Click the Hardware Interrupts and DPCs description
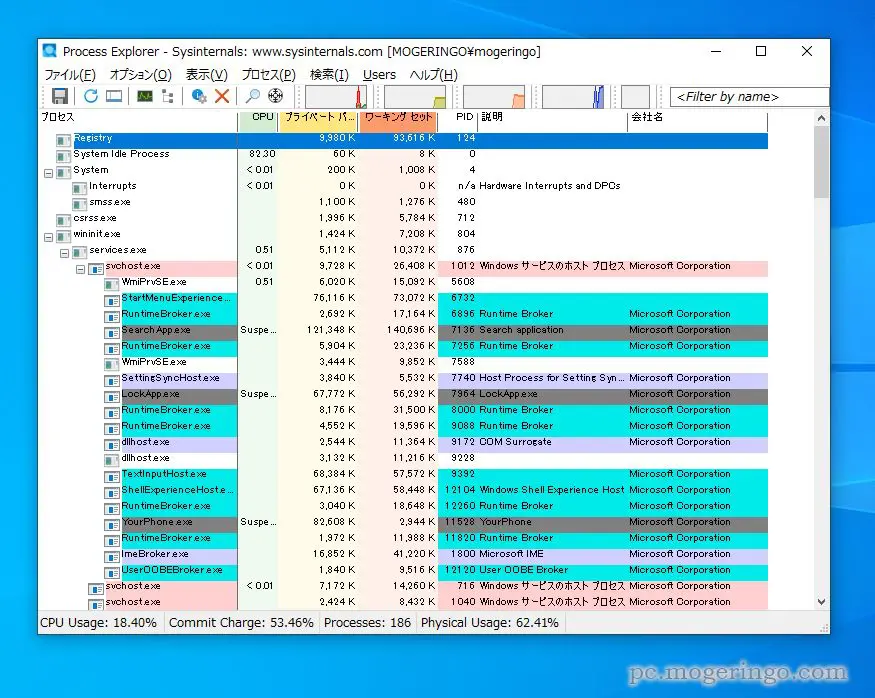Screen dimensions: 875x698 pos(550,186)
